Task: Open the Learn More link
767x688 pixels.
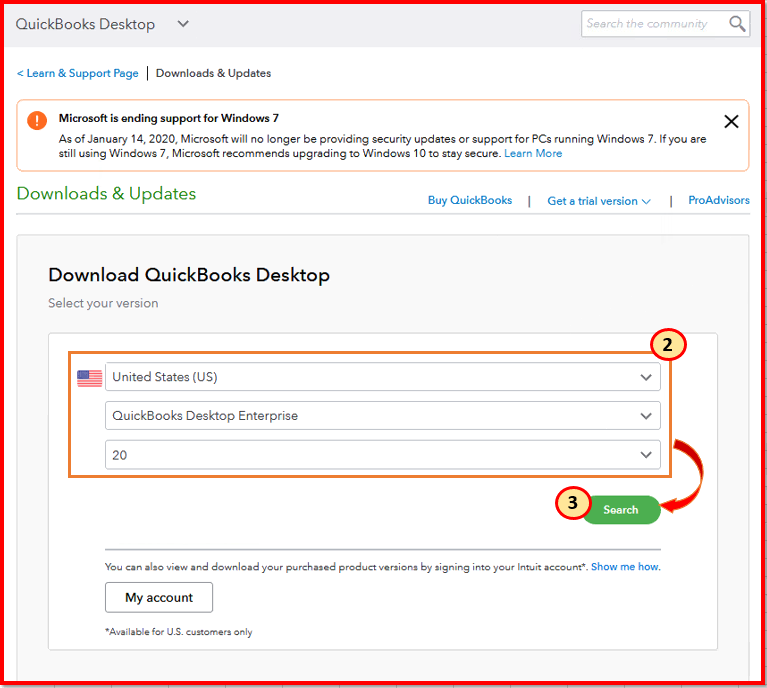Action: [x=533, y=154]
